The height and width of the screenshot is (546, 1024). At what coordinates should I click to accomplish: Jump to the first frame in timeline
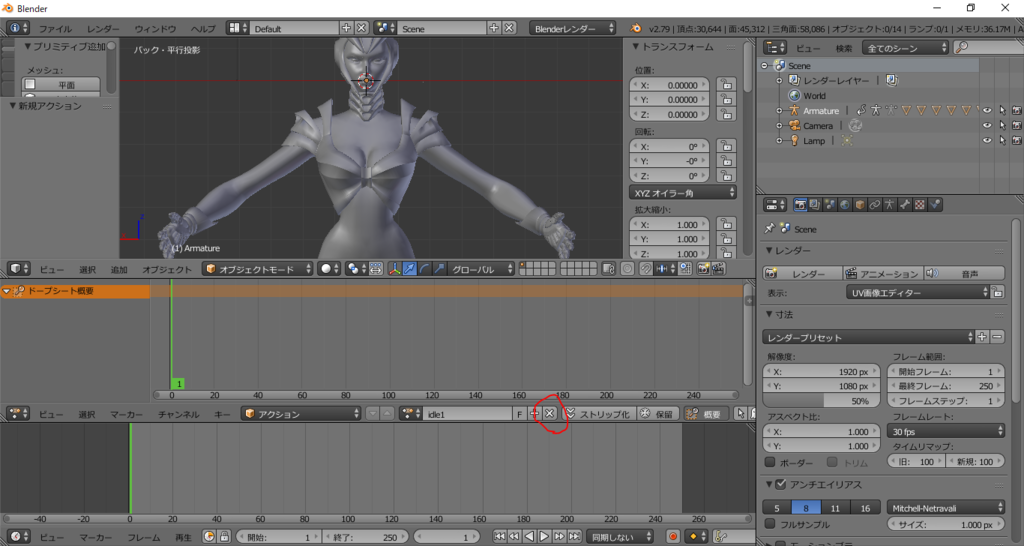pos(500,537)
